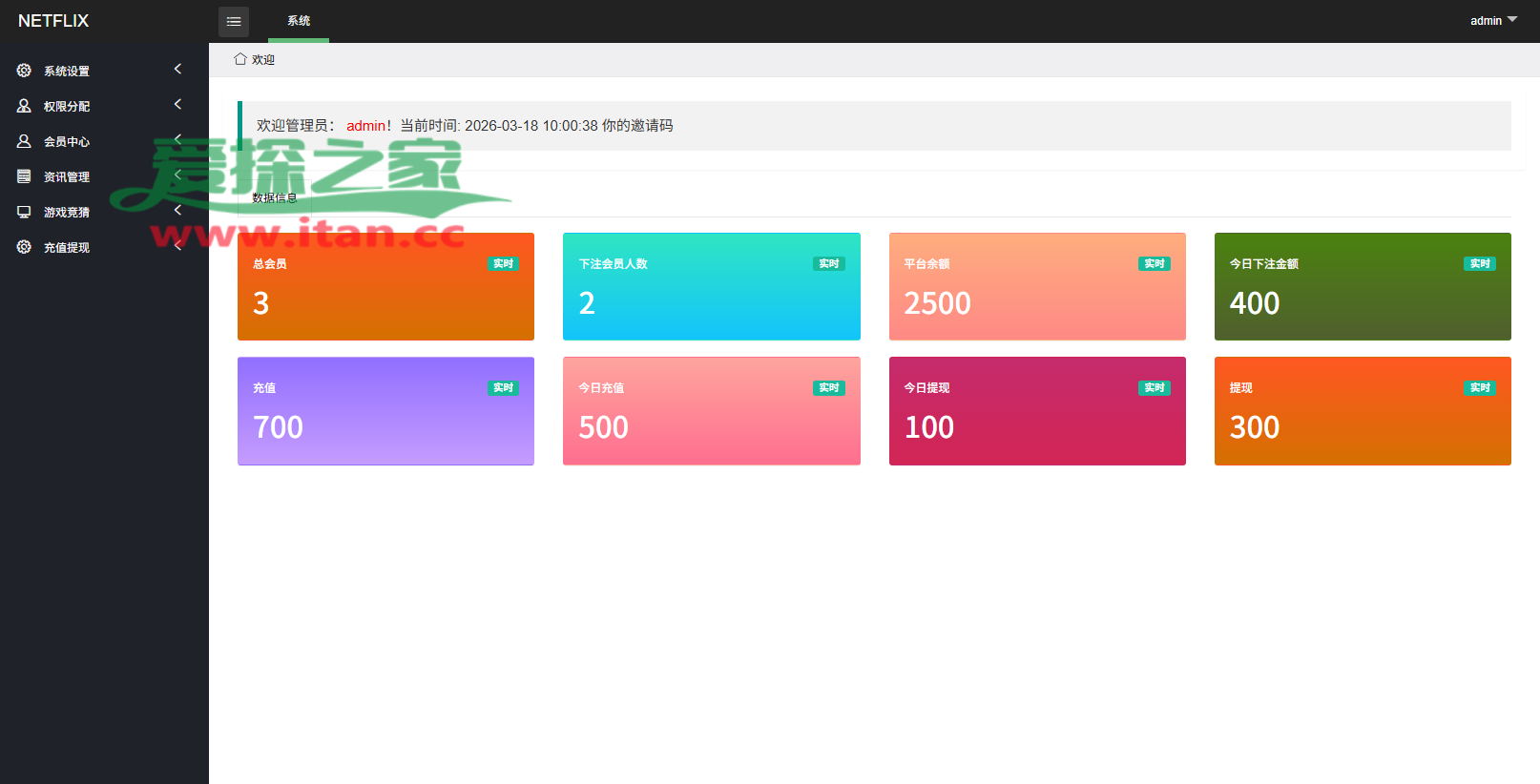Image resolution: width=1540 pixels, height=784 pixels.
Task: Open the 会员中心 menu item
Action: pyautogui.click(x=67, y=142)
